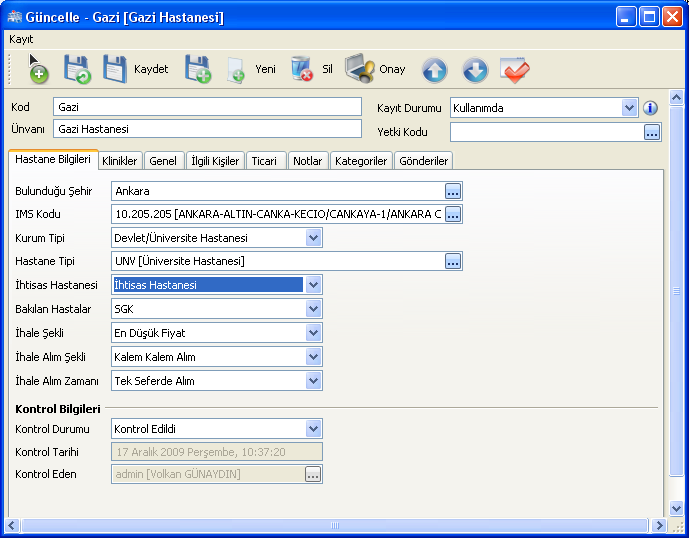Click the save-and-refresh disk icon

[77, 69]
